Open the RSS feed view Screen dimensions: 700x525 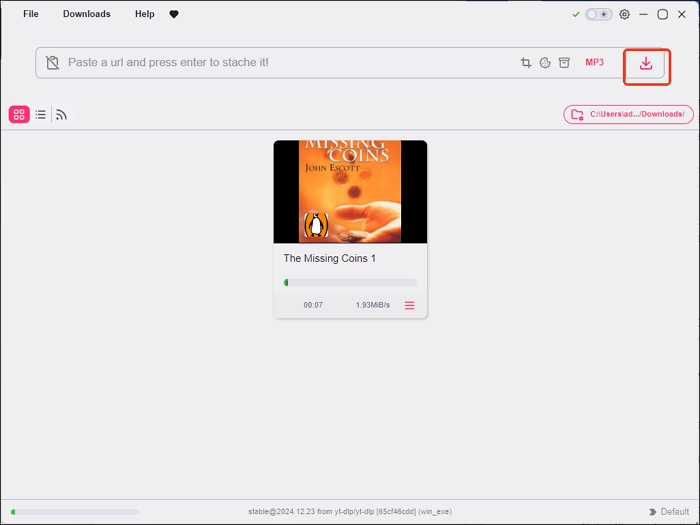click(61, 115)
